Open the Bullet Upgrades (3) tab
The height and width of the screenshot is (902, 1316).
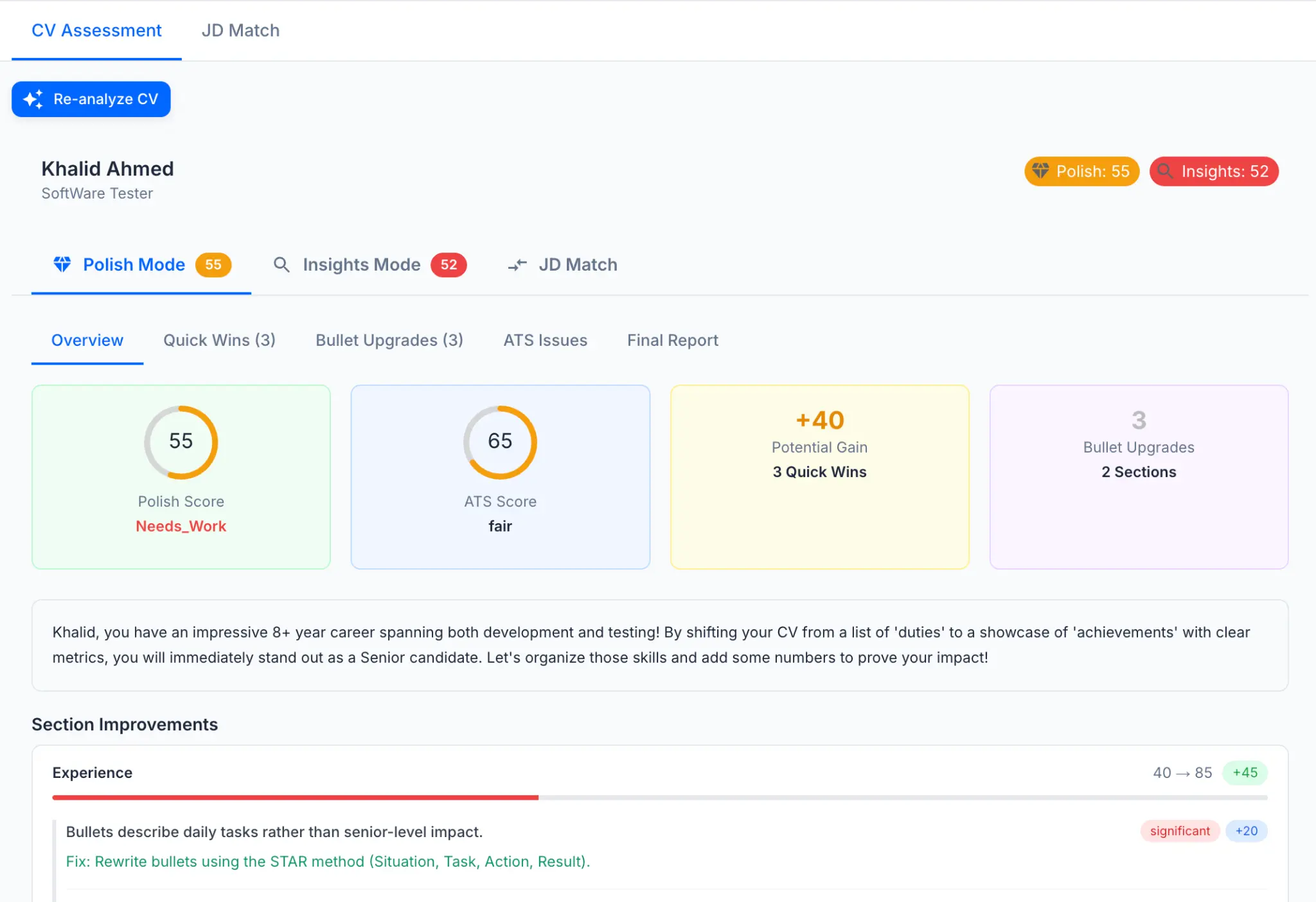389,340
